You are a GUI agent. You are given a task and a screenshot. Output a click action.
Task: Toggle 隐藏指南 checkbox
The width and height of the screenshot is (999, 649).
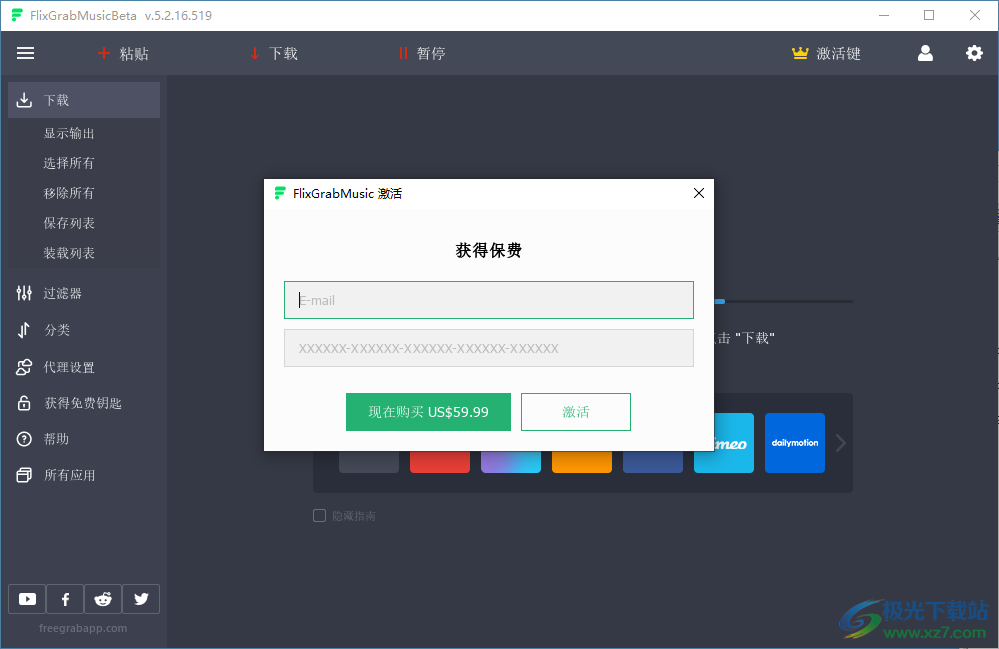[319, 516]
